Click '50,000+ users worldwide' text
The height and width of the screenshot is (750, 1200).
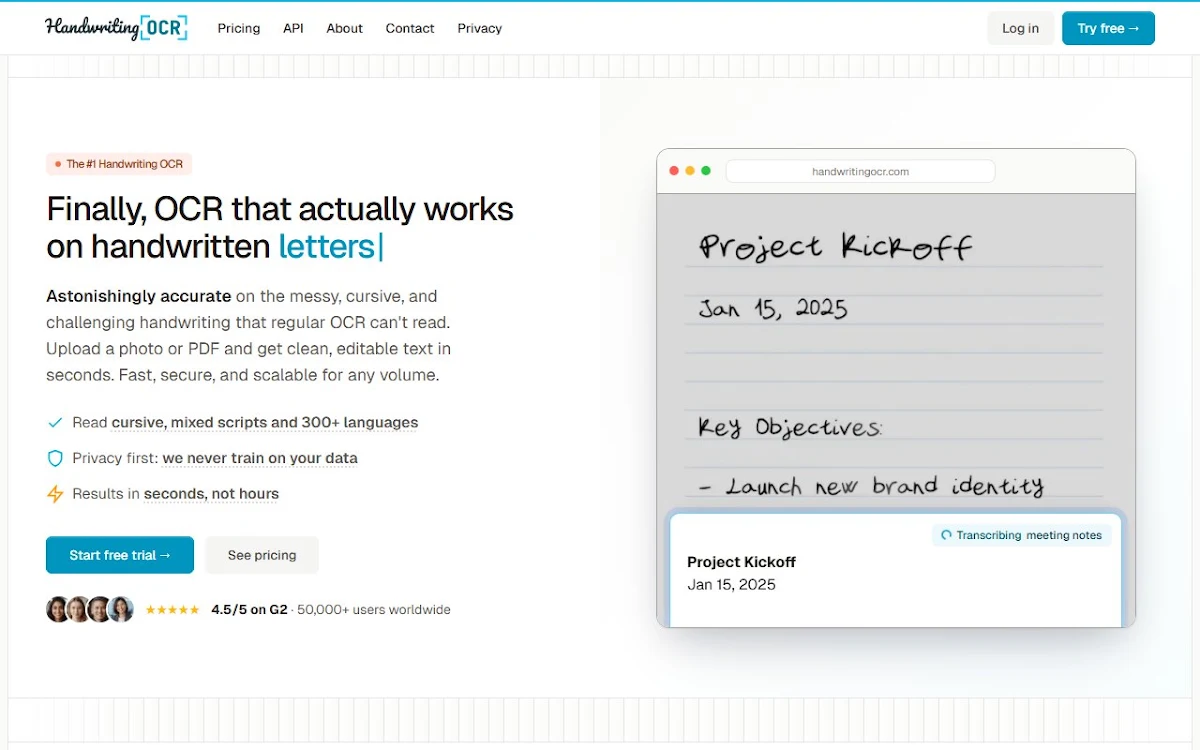[374, 609]
